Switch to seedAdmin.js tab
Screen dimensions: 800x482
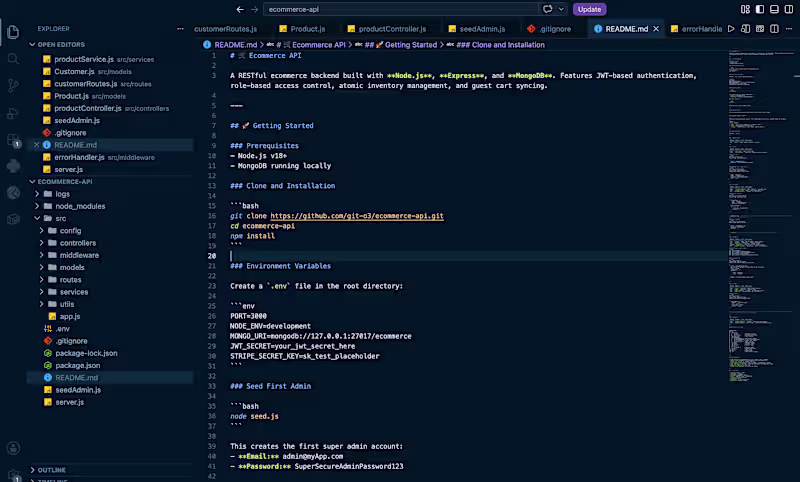click(478, 29)
